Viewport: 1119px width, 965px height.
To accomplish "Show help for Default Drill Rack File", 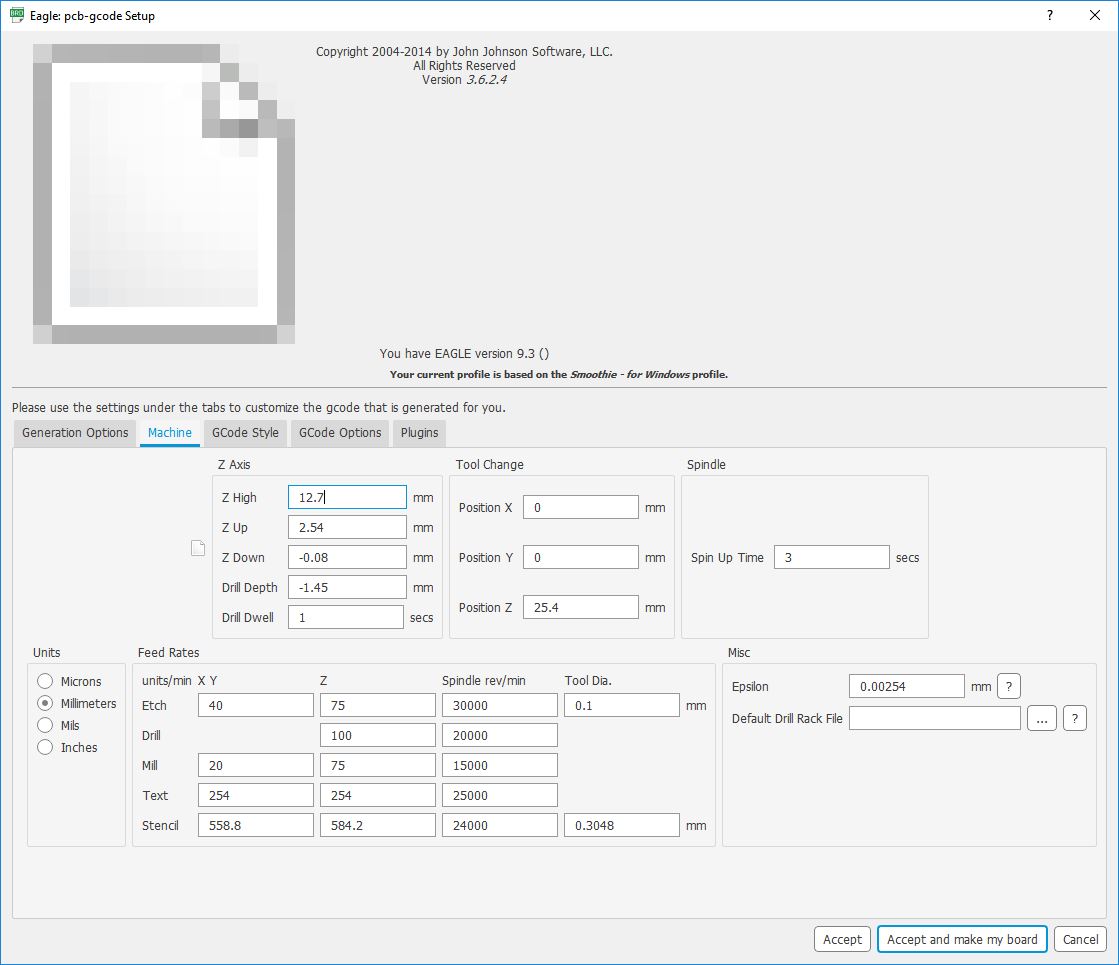I will [x=1075, y=719].
